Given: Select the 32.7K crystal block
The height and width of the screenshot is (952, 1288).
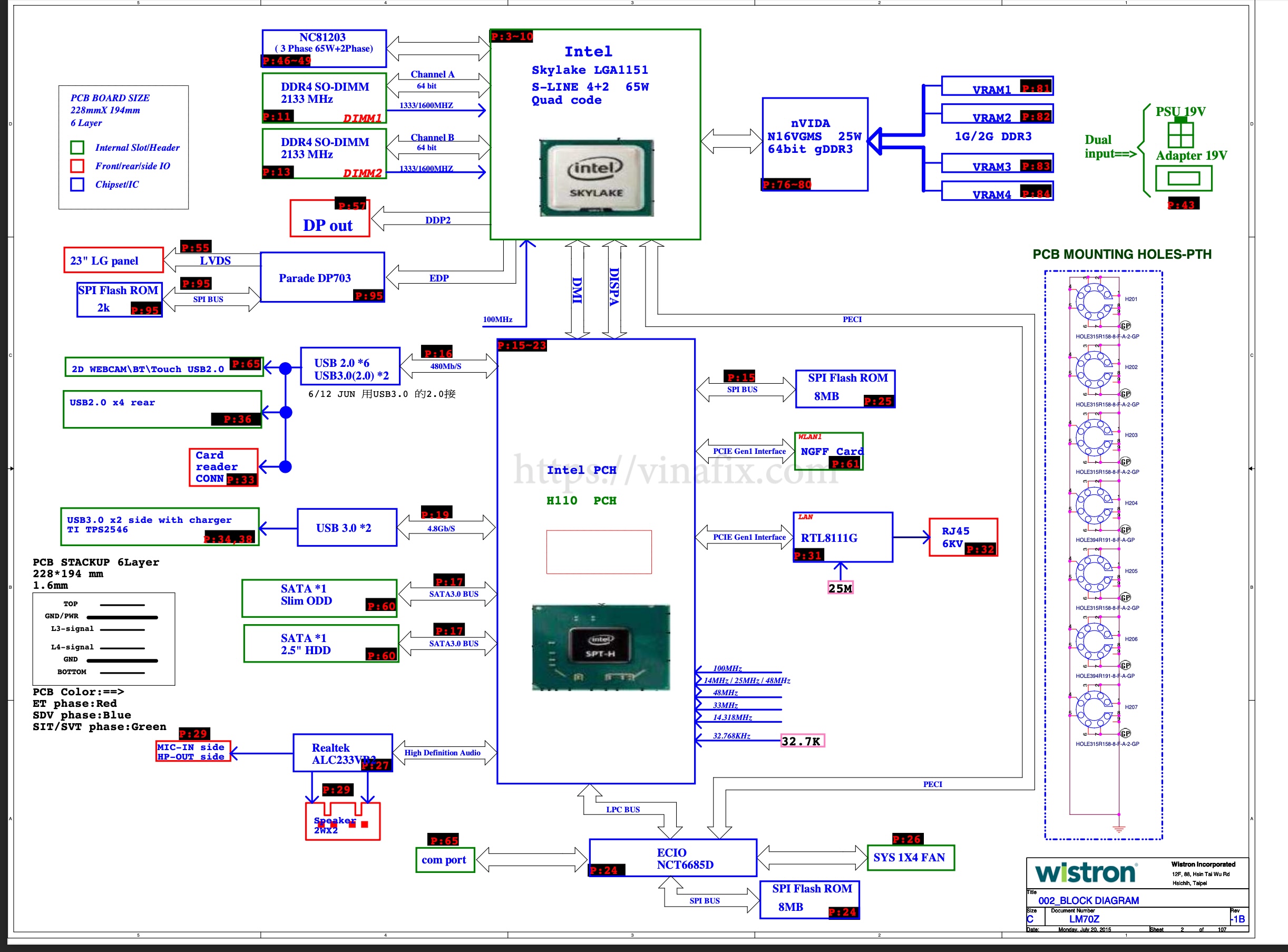Looking at the screenshot, I should point(803,742).
